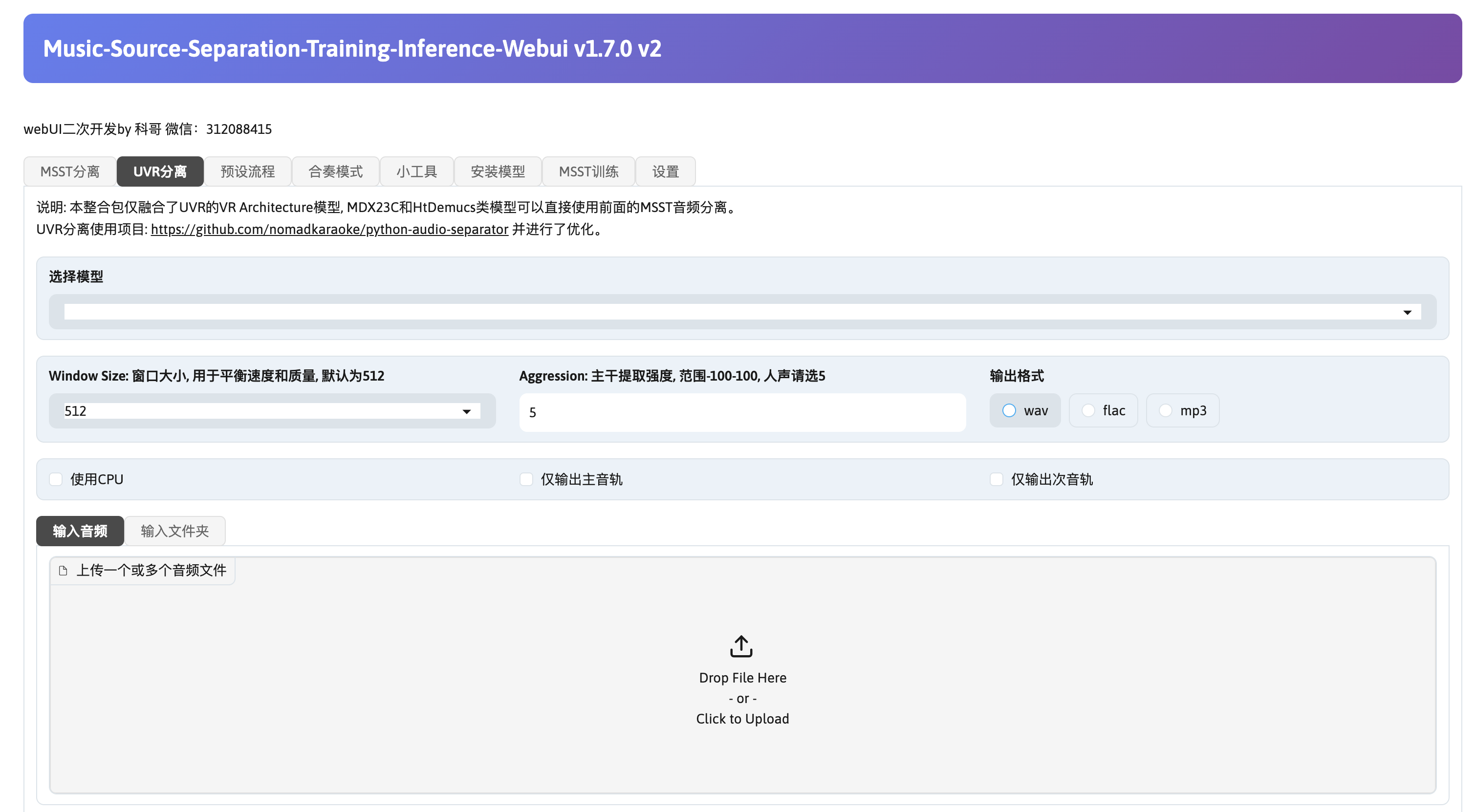
Task: Enable the 使用CPU checkbox
Action: [56, 480]
